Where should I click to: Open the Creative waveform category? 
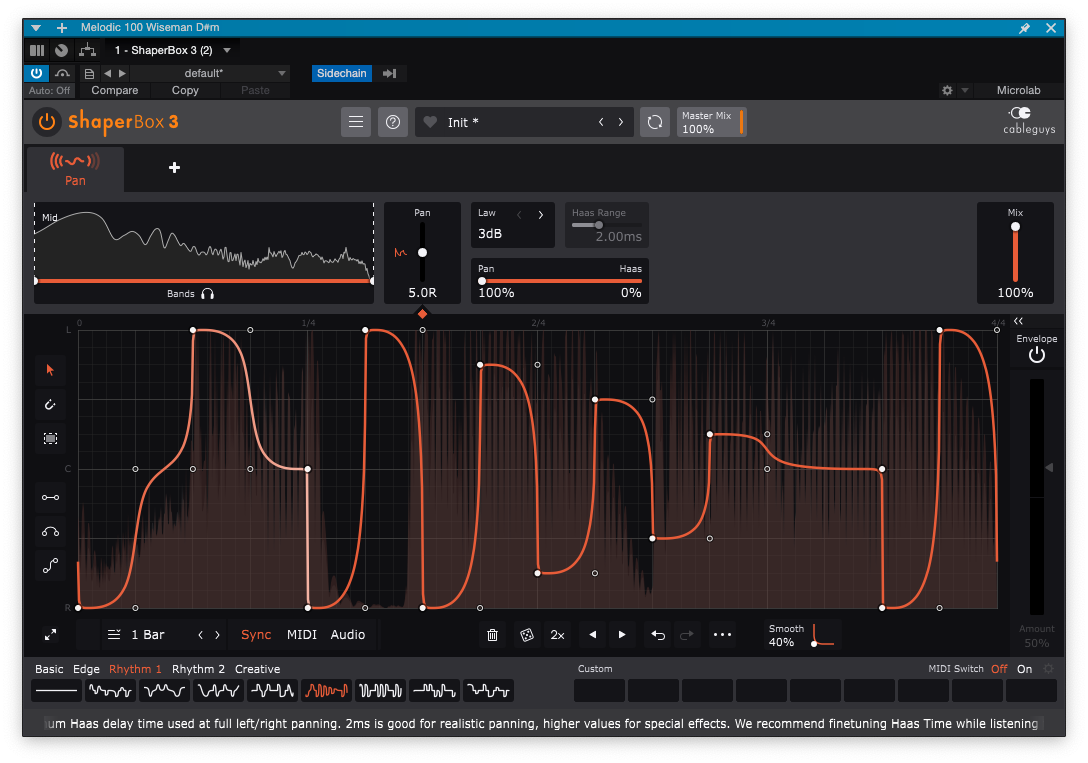[x=257, y=669]
